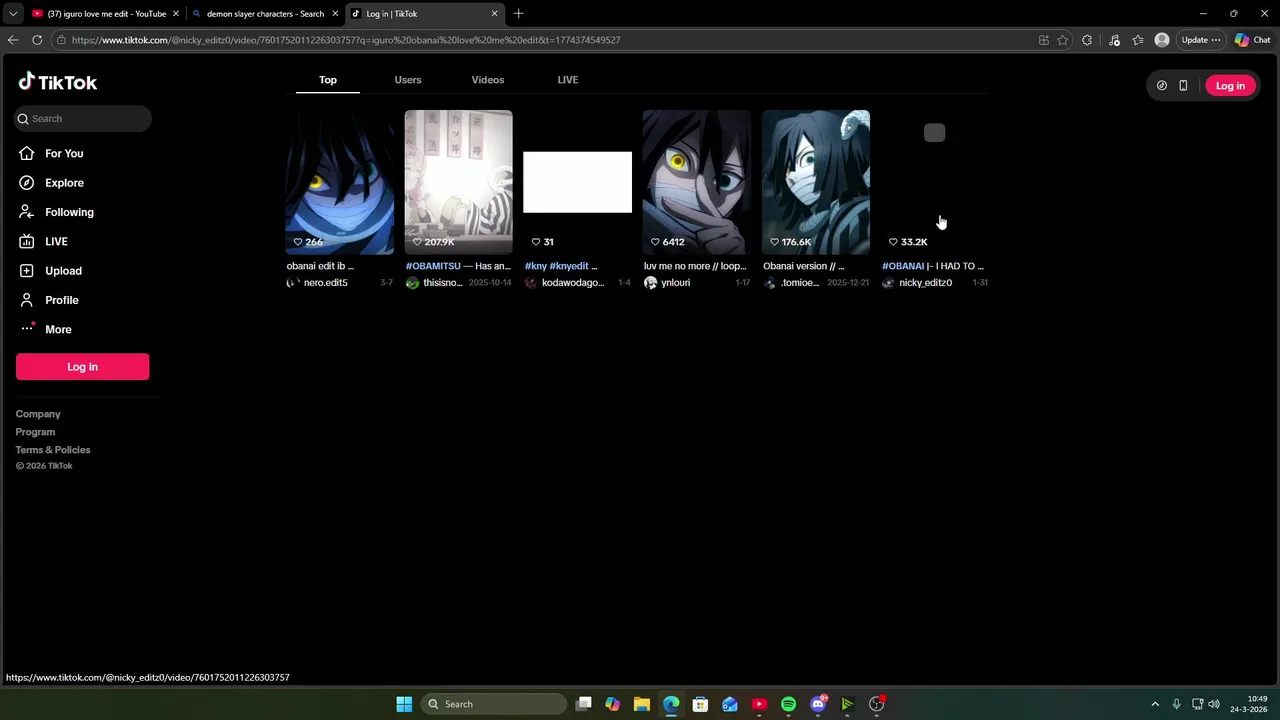Click the pink sidebar Log in button
The height and width of the screenshot is (720, 1280).
click(82, 367)
